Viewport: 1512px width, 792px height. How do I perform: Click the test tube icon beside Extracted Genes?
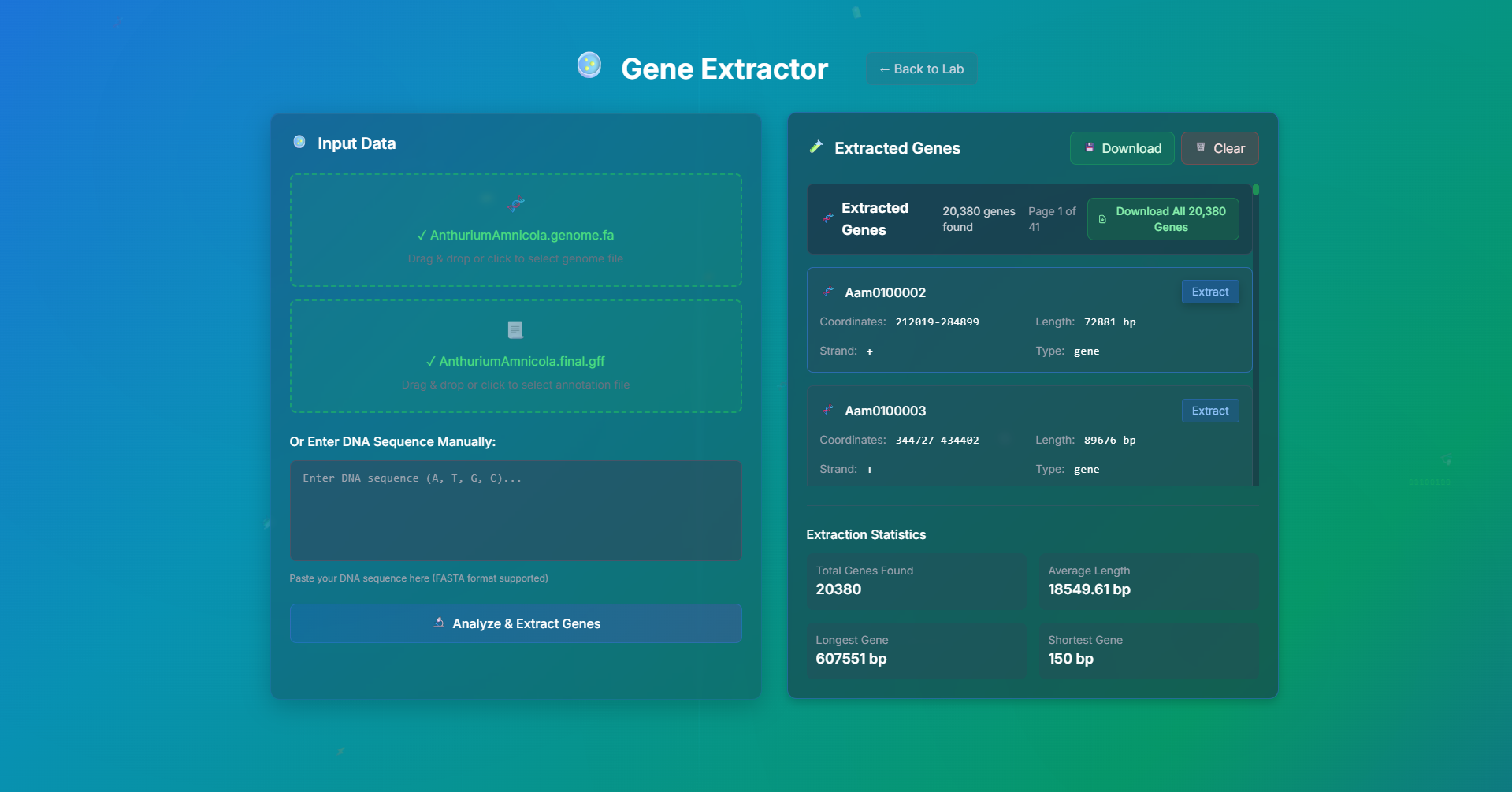817,147
